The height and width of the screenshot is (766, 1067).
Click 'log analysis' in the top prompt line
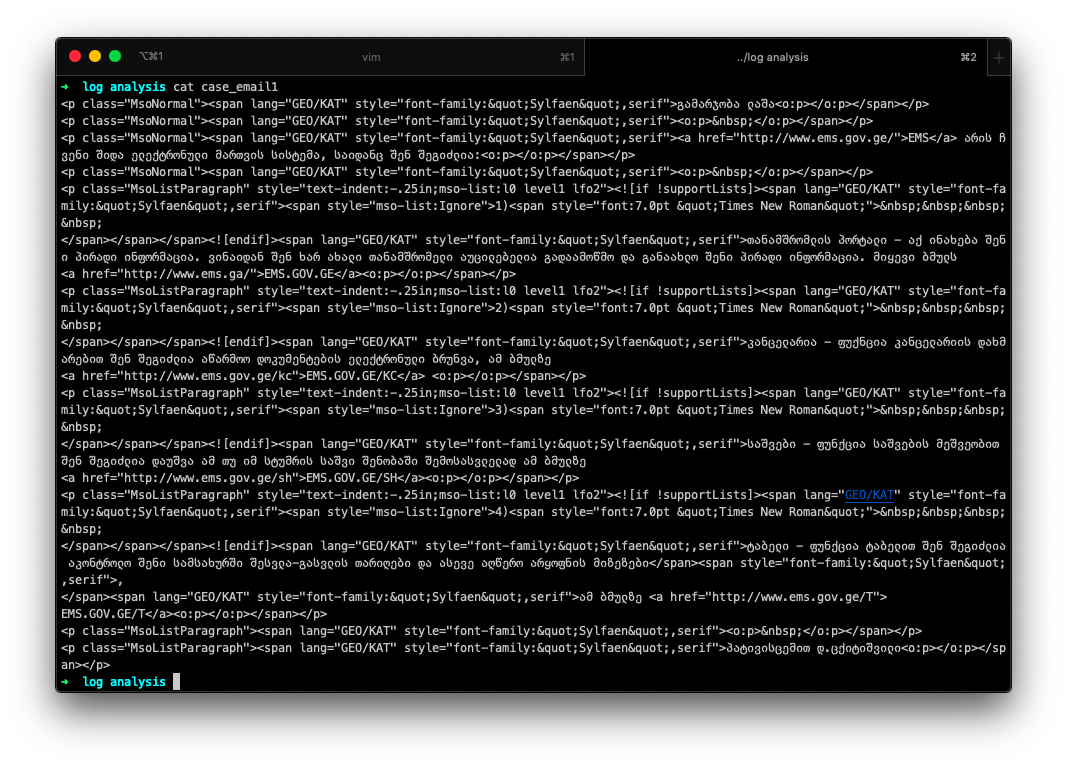click(x=124, y=87)
